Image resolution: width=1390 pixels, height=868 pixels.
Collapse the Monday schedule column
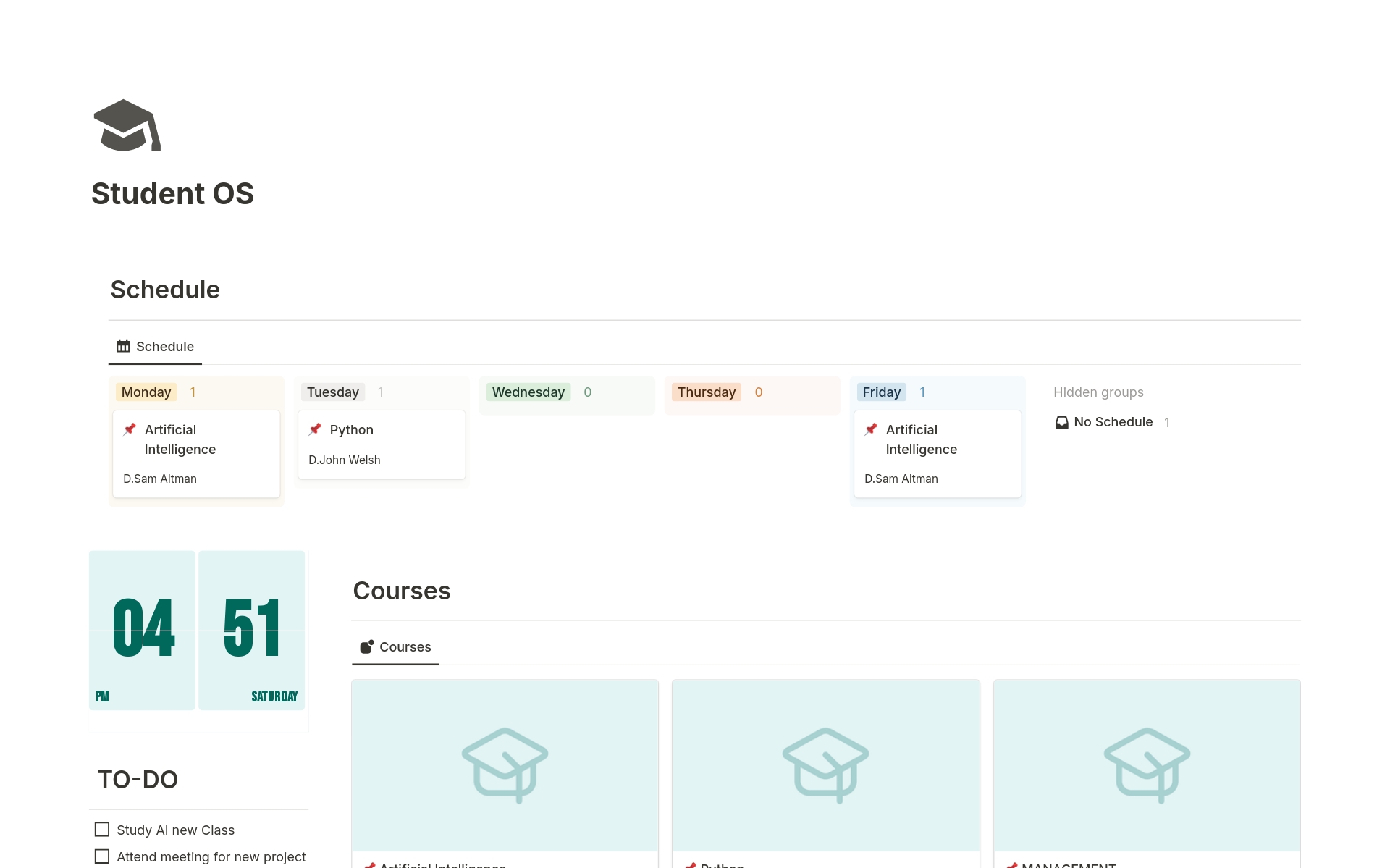146,392
